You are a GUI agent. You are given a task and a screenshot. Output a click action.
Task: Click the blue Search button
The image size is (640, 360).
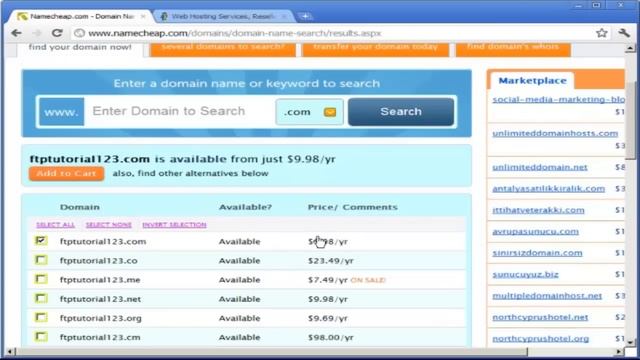[x=401, y=111]
